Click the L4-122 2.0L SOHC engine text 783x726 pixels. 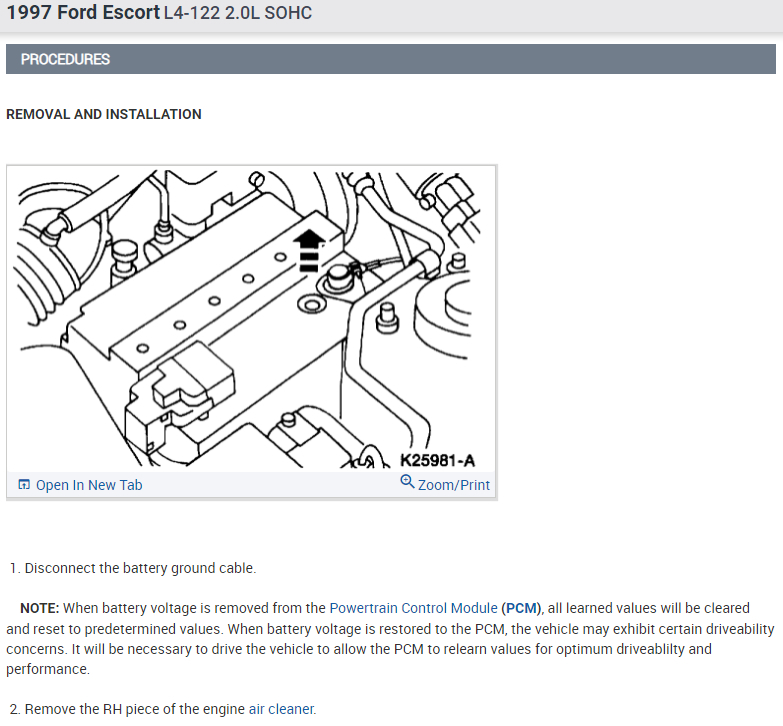238,12
